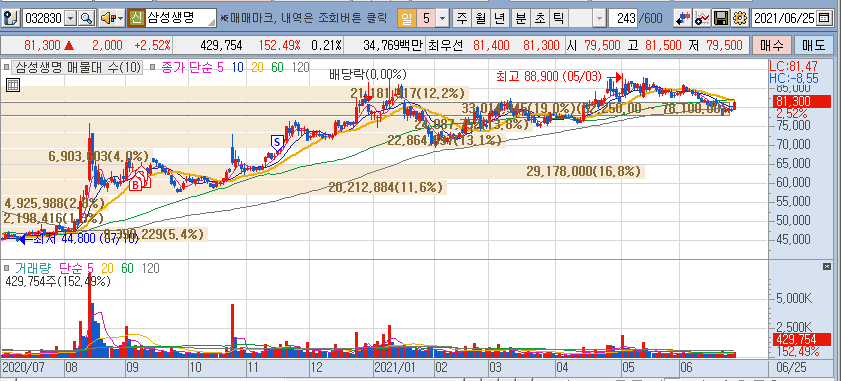This screenshot has width=841, height=381.
Task: Click the 매수 buy button
Action: click(771, 46)
